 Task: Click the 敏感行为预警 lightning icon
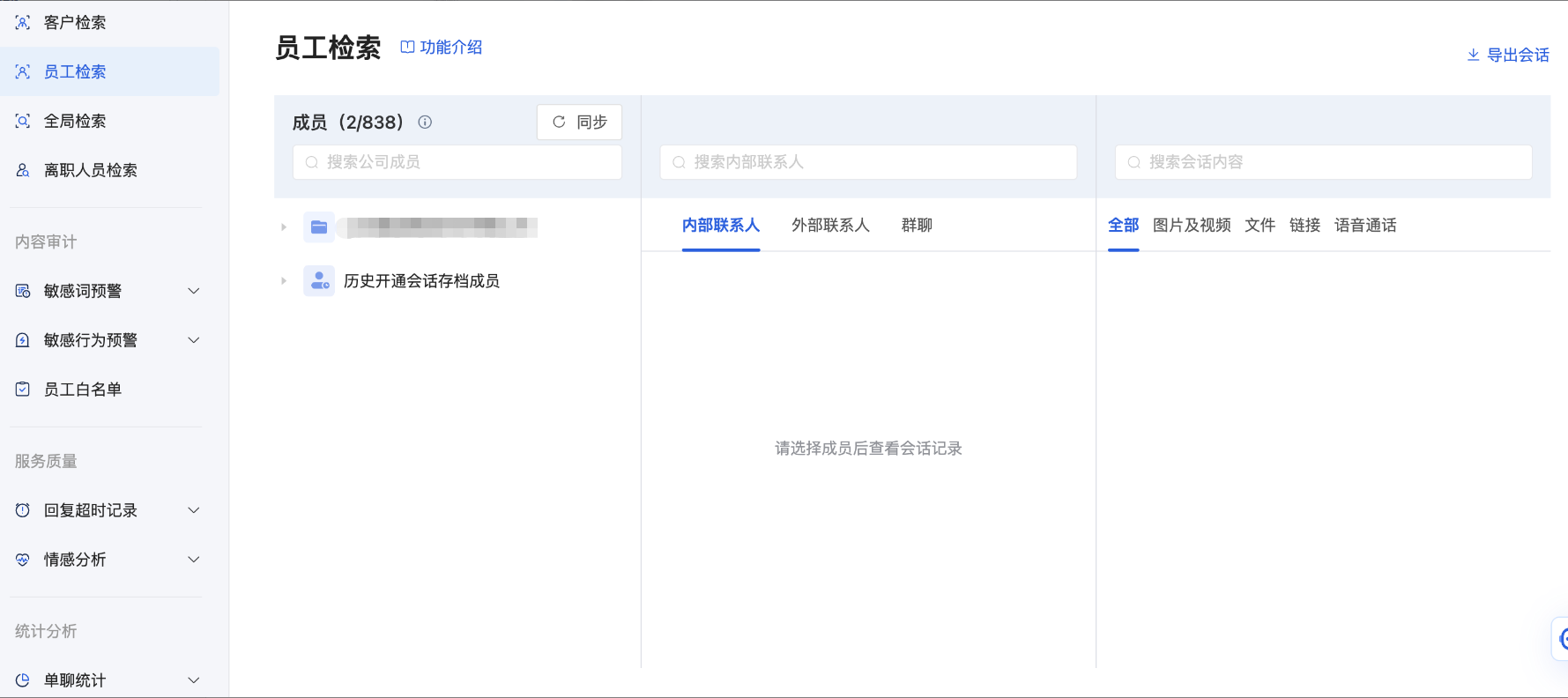pyautogui.click(x=23, y=341)
